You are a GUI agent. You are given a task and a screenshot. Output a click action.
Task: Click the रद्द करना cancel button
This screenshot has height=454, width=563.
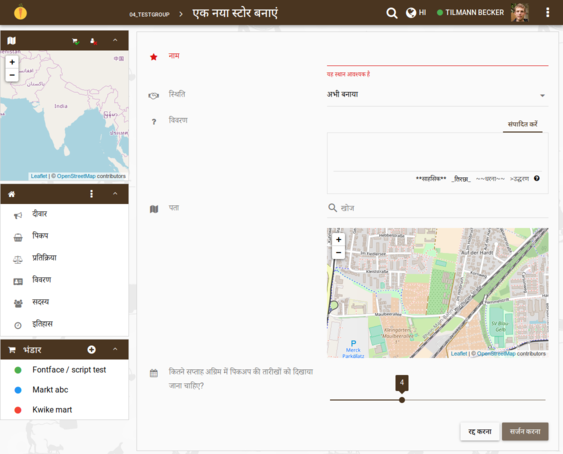pyautogui.click(x=480, y=431)
